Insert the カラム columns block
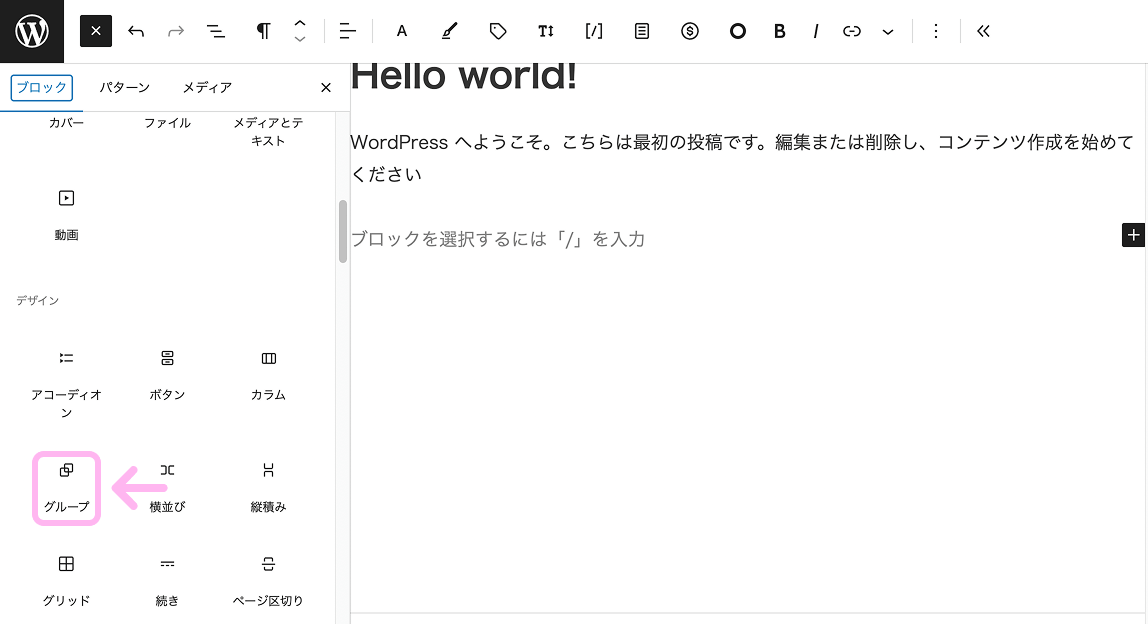The image size is (1148, 624). coord(268,375)
